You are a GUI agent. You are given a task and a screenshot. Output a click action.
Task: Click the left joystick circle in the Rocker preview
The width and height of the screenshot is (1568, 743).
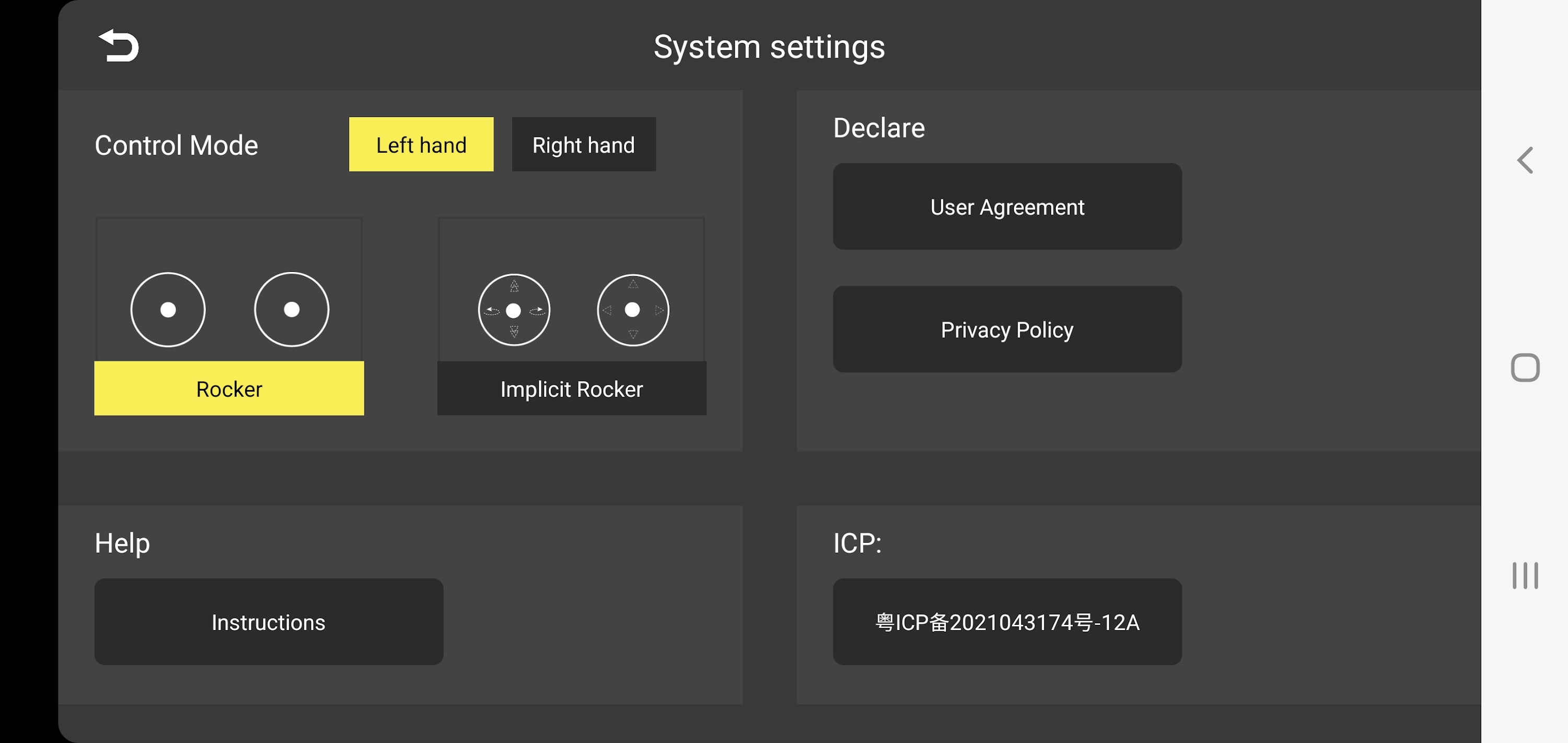[x=168, y=310]
